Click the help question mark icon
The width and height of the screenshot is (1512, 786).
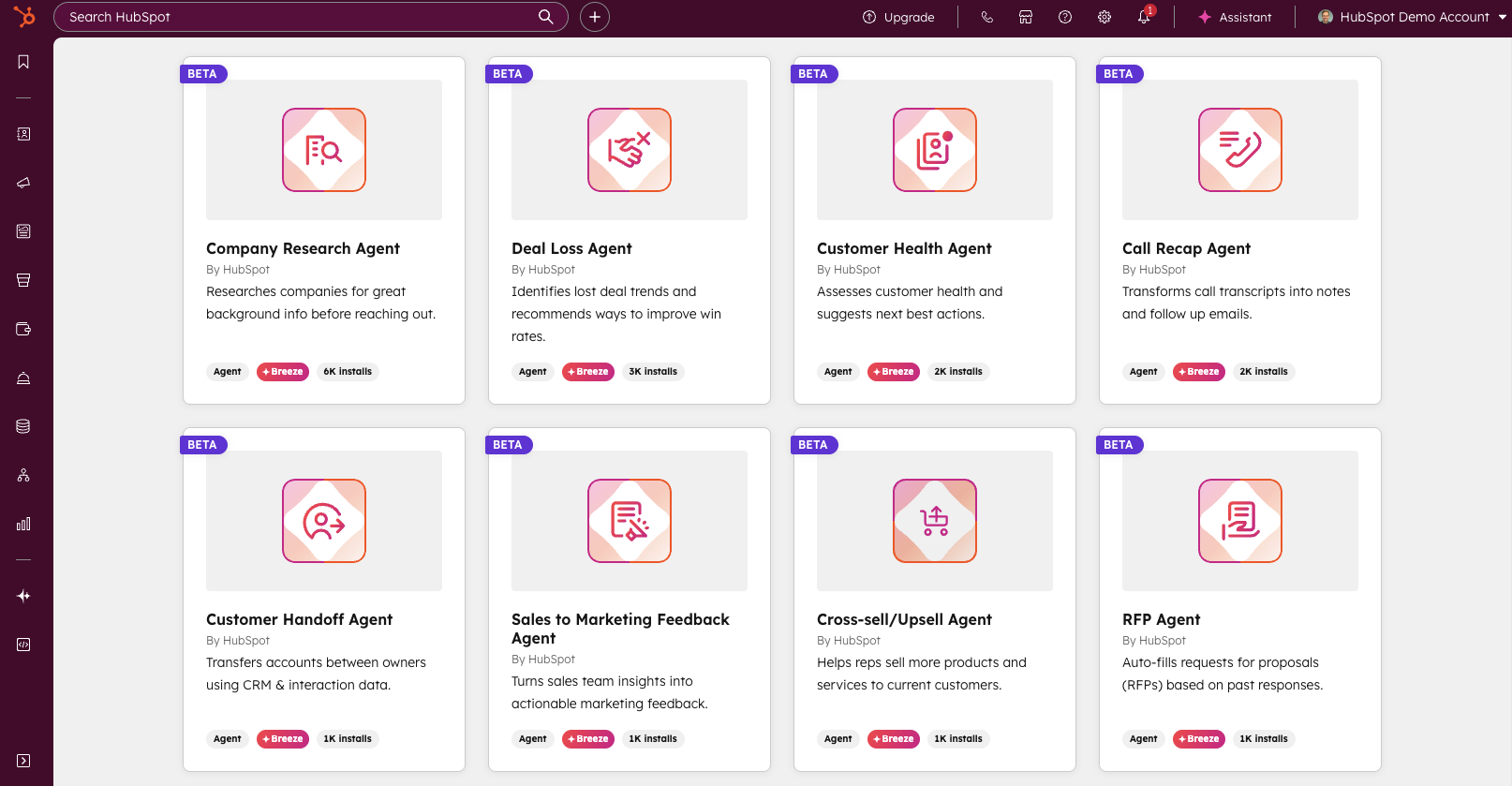click(1065, 17)
